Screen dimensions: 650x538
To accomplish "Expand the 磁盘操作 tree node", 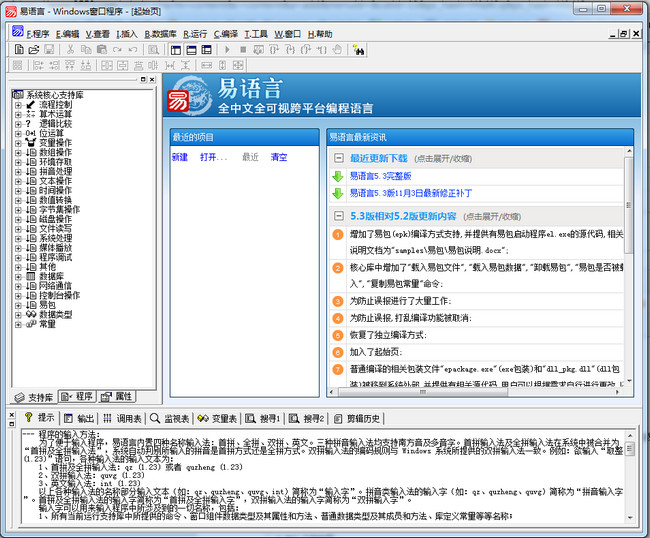I will tap(18, 219).
